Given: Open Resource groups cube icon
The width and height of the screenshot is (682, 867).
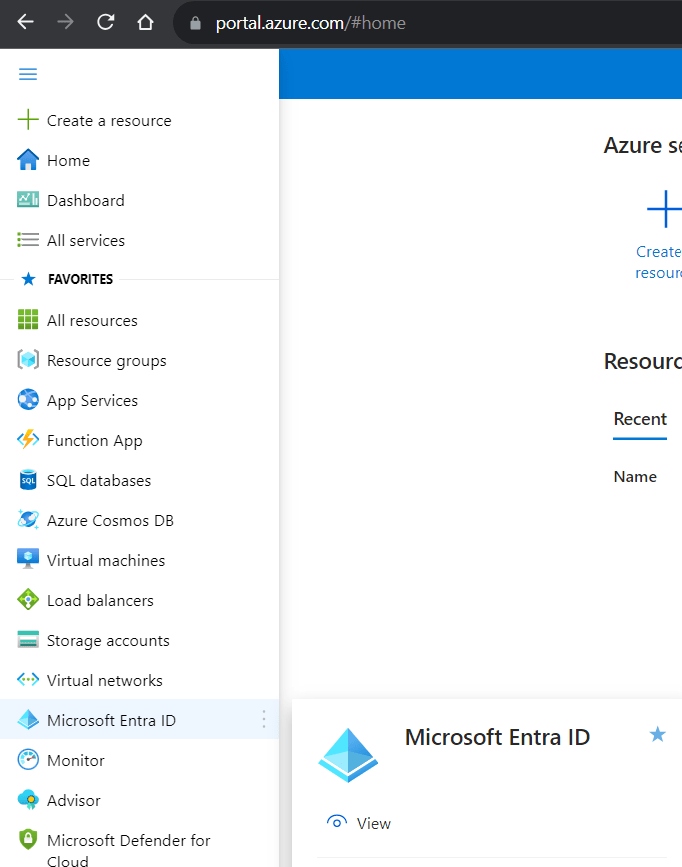Looking at the screenshot, I should pyautogui.click(x=28, y=360).
